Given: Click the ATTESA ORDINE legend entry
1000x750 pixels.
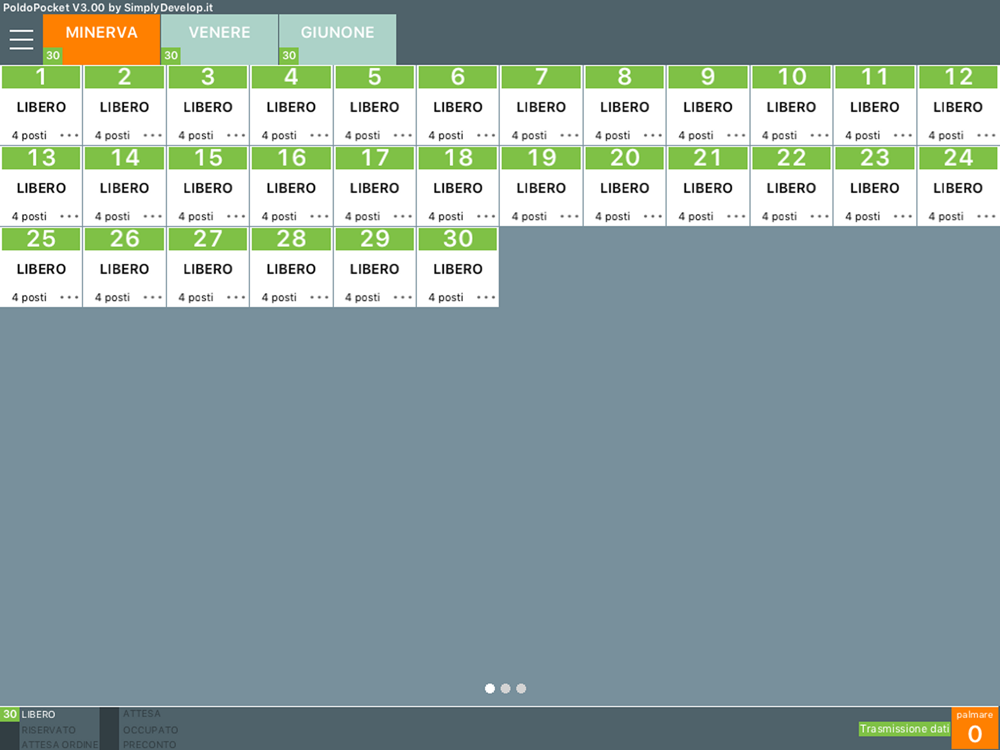Looking at the screenshot, I should coord(60,744).
